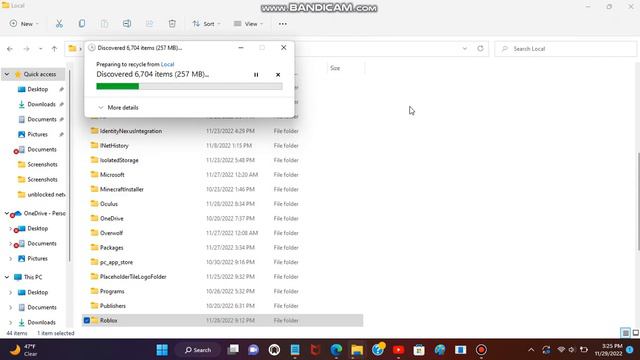This screenshot has height=360, width=640.
Task: Open the View layout dropdown
Action: [x=248, y=24]
